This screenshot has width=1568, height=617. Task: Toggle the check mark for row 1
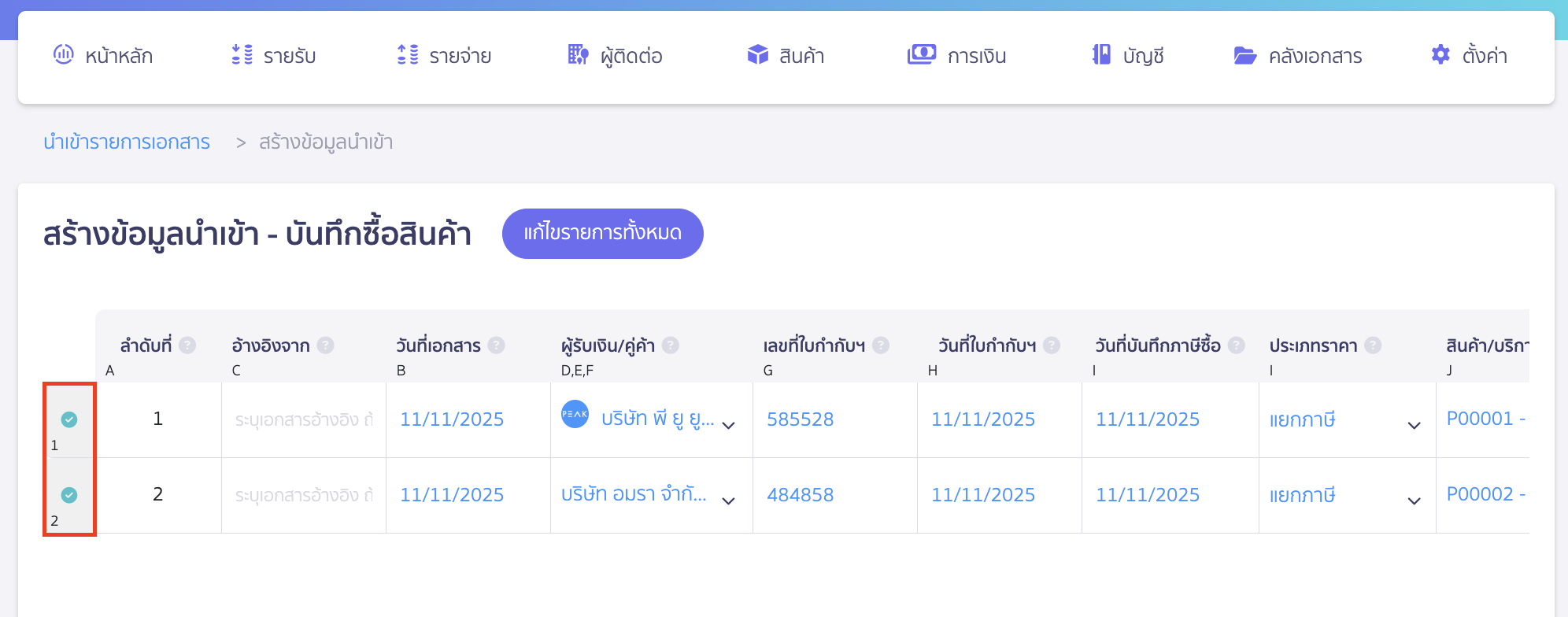point(69,419)
